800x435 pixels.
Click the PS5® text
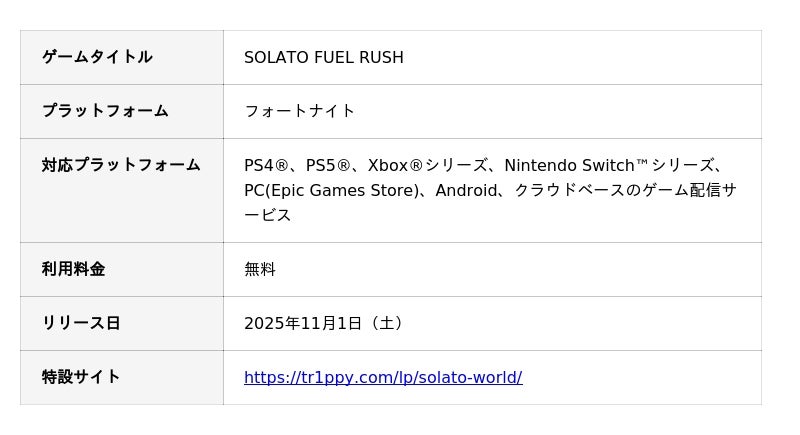[x=328, y=165]
